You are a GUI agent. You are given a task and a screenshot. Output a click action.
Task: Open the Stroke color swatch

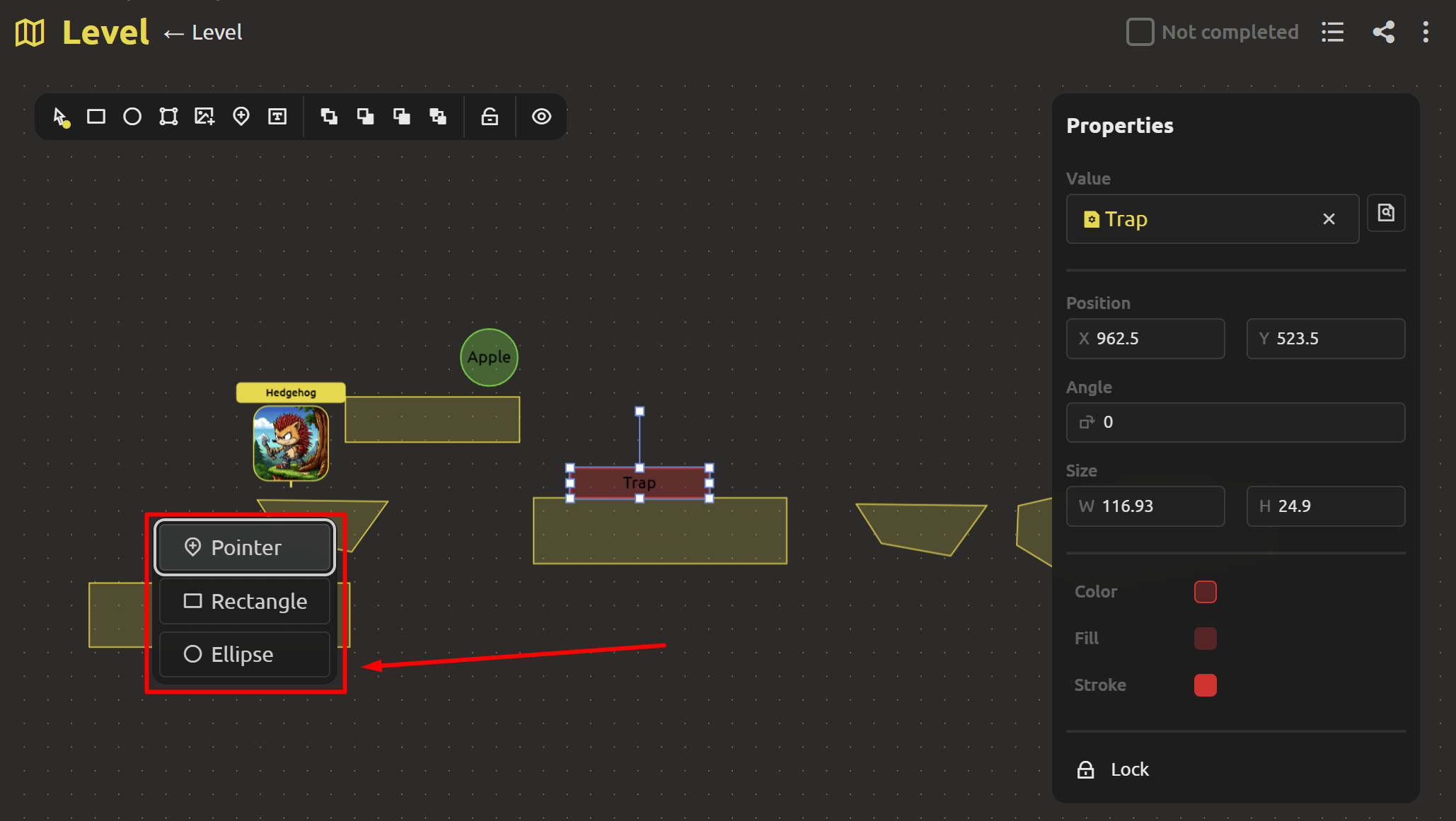click(1205, 685)
